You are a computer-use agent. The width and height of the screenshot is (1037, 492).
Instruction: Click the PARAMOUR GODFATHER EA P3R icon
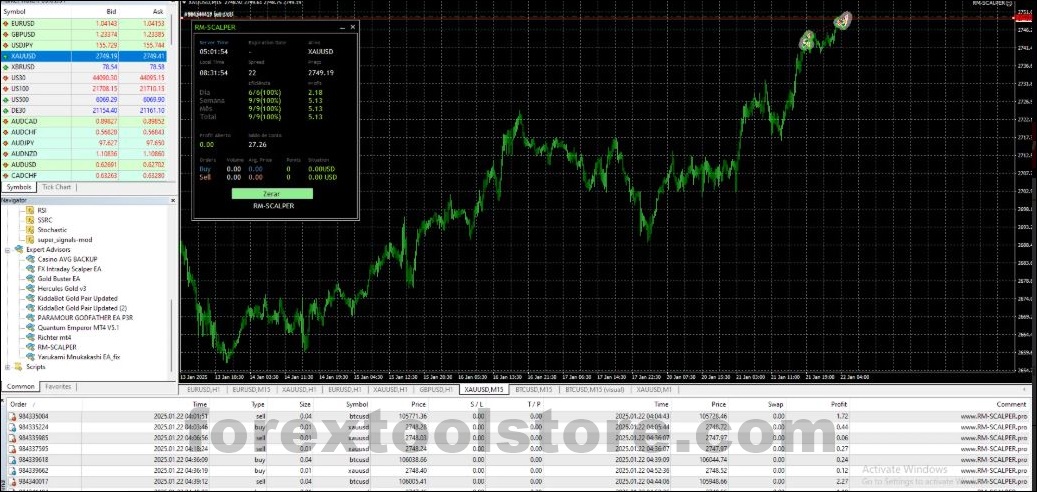pos(30,317)
